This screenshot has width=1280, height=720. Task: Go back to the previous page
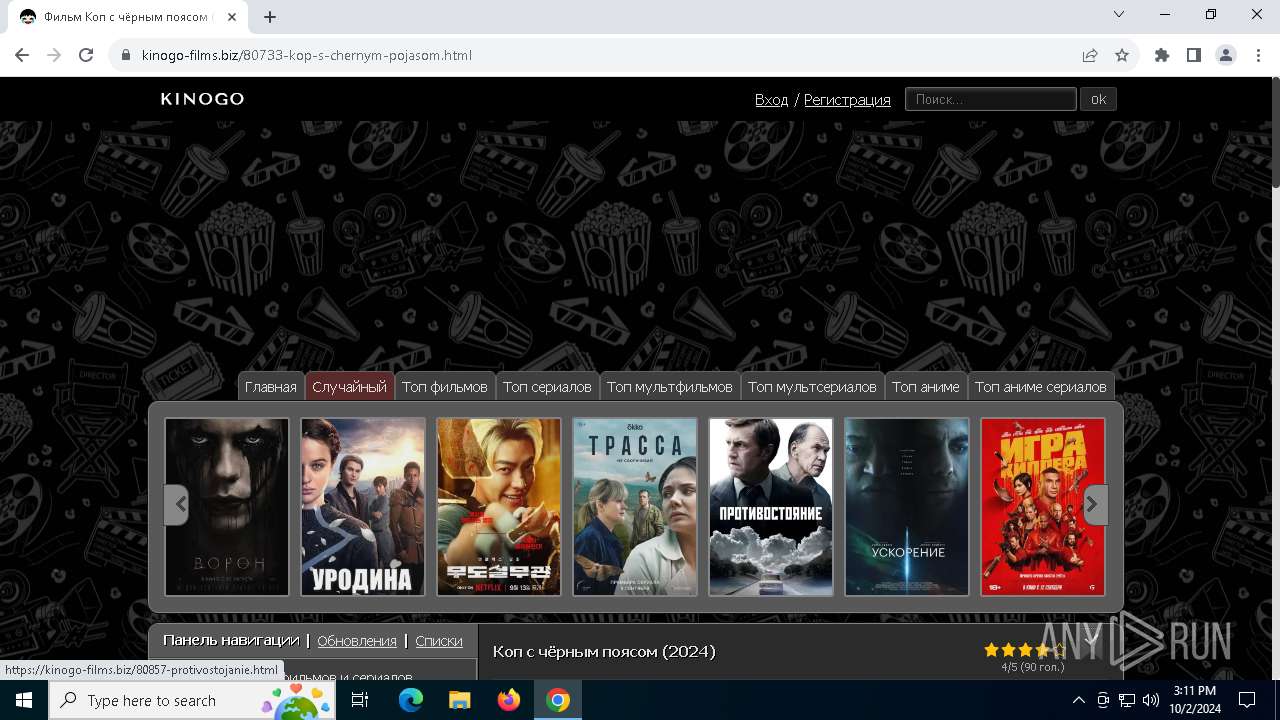(22, 55)
